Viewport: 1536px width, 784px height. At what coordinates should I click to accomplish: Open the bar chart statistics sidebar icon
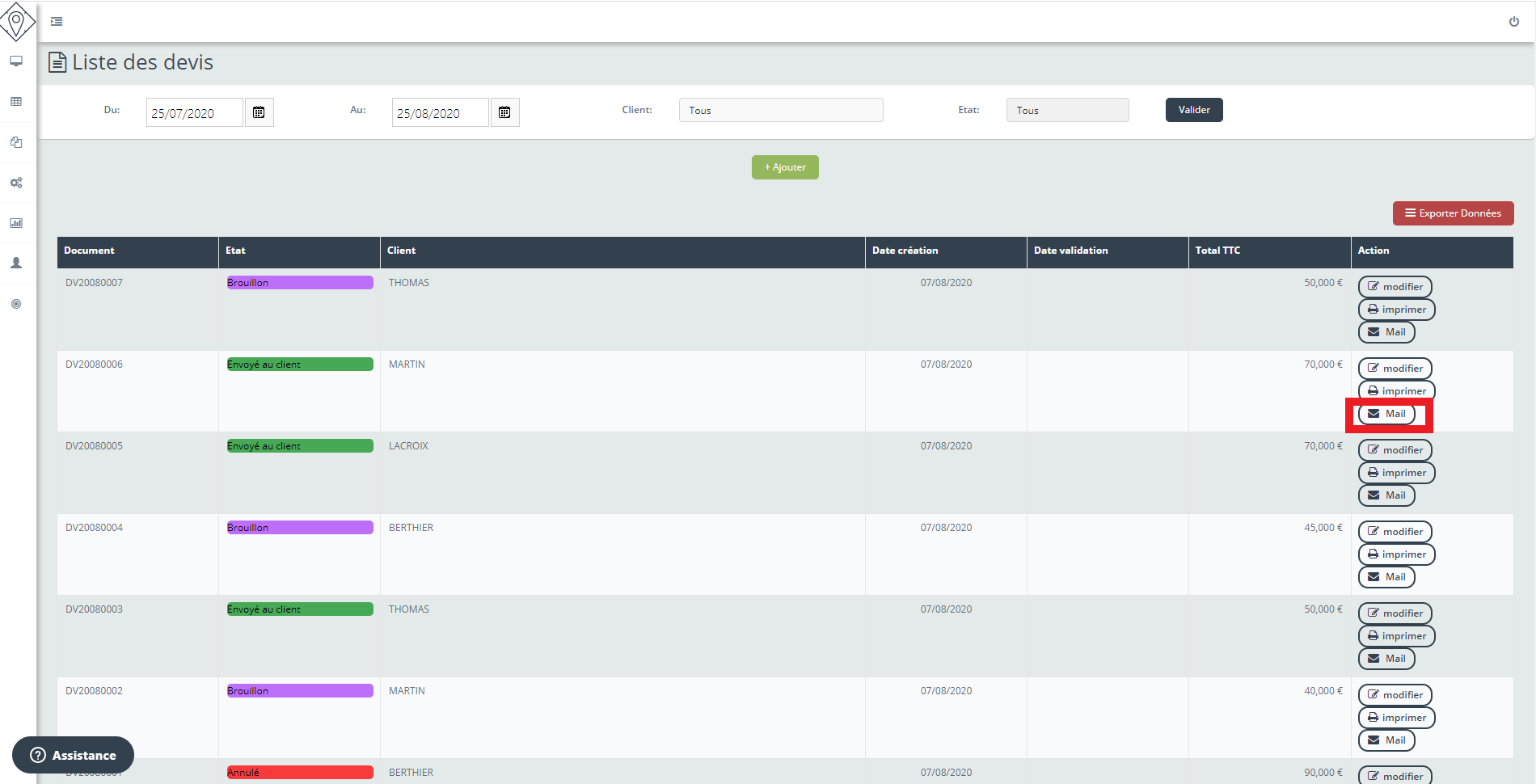tap(16, 223)
